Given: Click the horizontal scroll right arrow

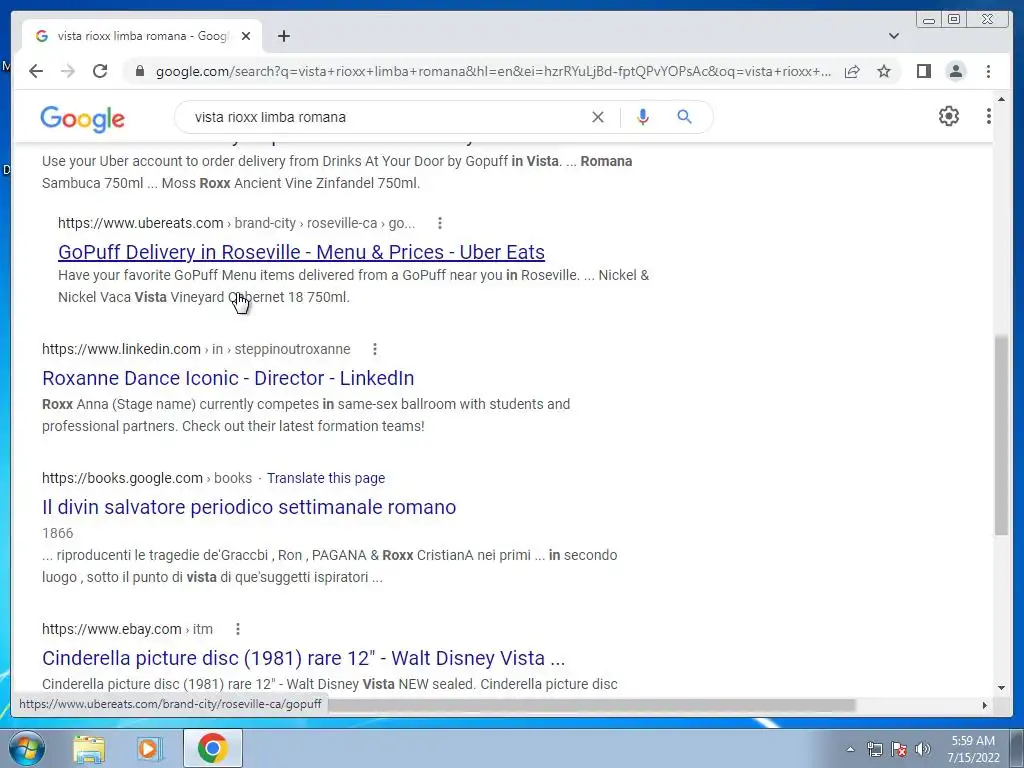Looking at the screenshot, I should pos(985,705).
